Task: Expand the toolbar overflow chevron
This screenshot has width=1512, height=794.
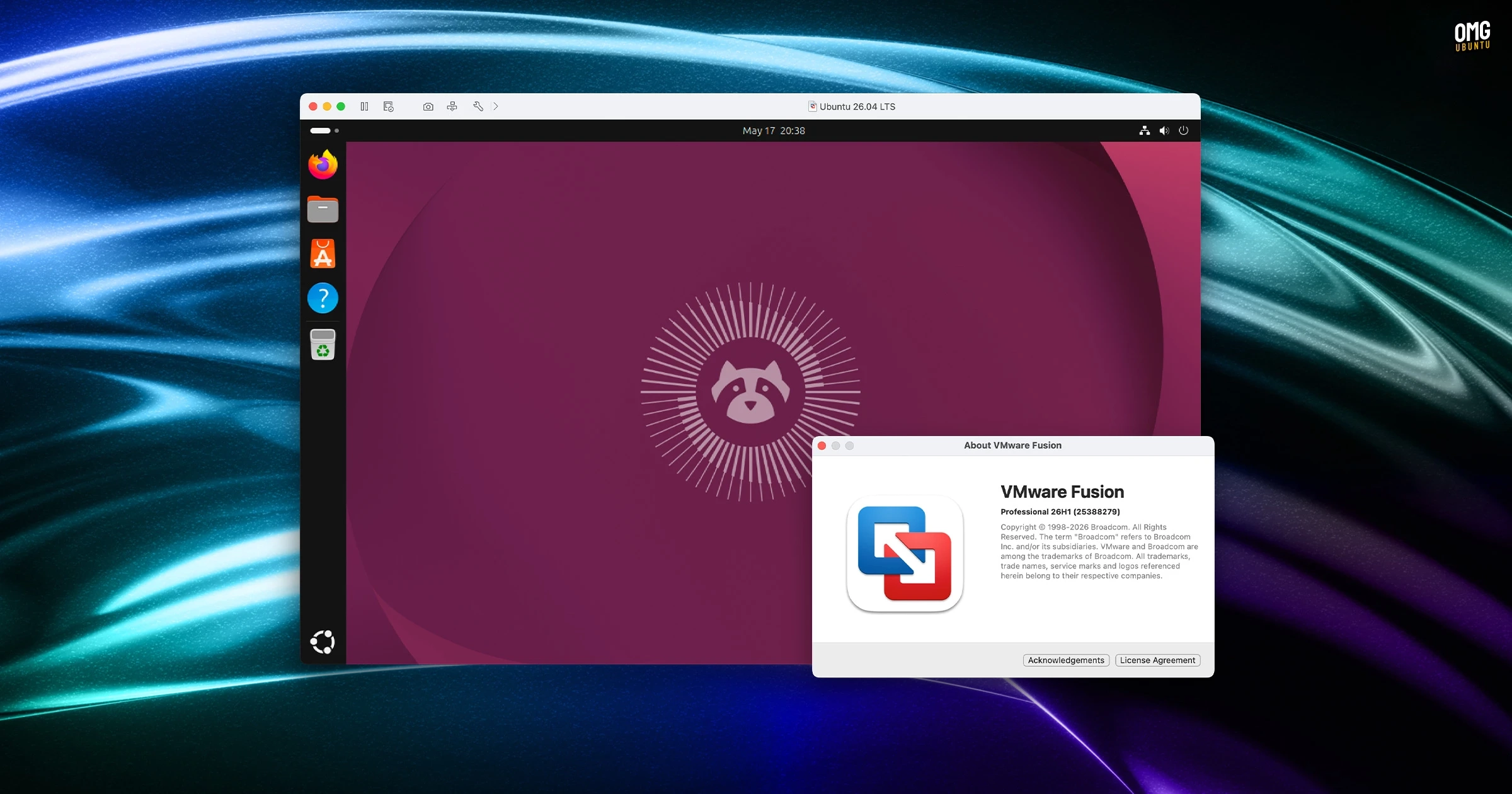Action: click(496, 106)
